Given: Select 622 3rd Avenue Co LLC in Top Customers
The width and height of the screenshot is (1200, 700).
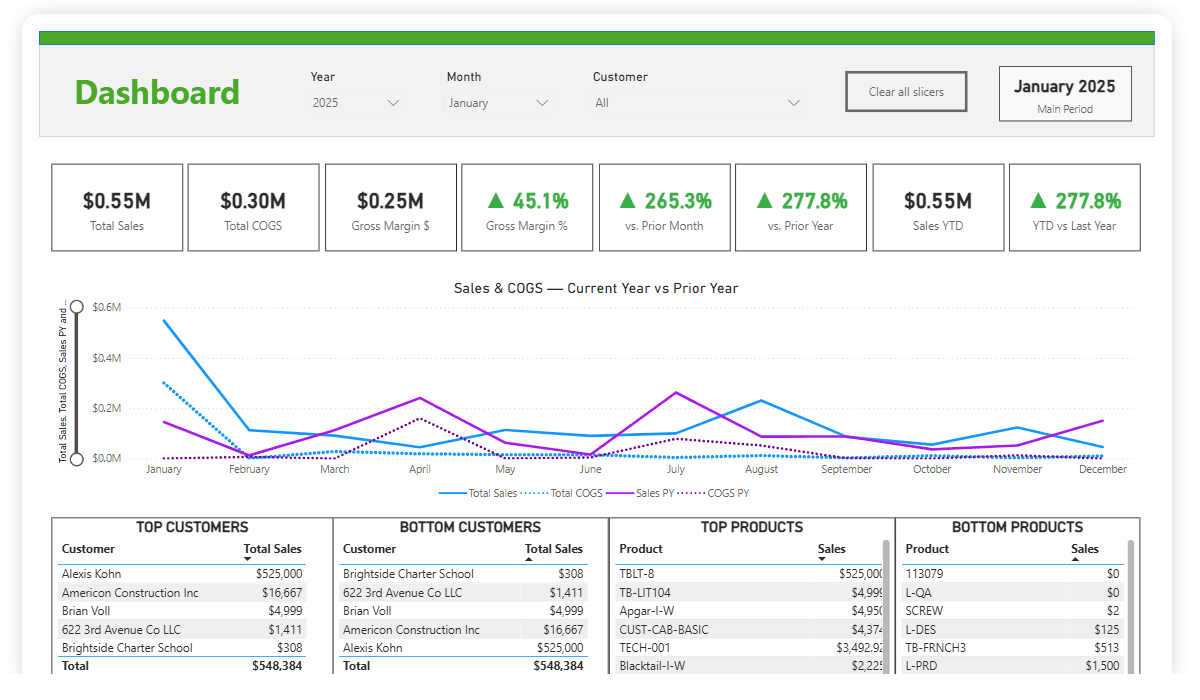Looking at the screenshot, I should point(182,630).
